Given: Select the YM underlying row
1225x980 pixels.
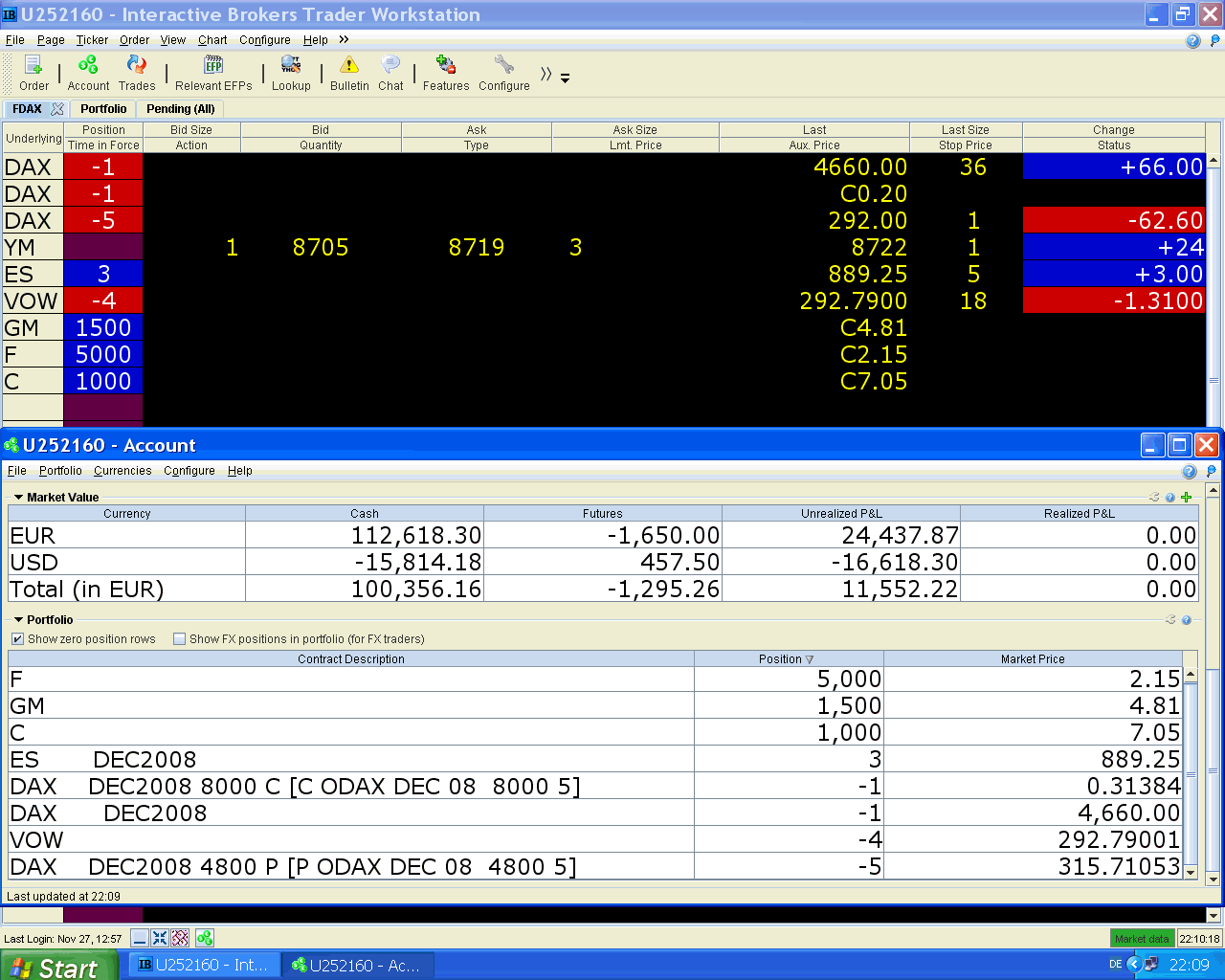Looking at the screenshot, I should click(x=33, y=247).
